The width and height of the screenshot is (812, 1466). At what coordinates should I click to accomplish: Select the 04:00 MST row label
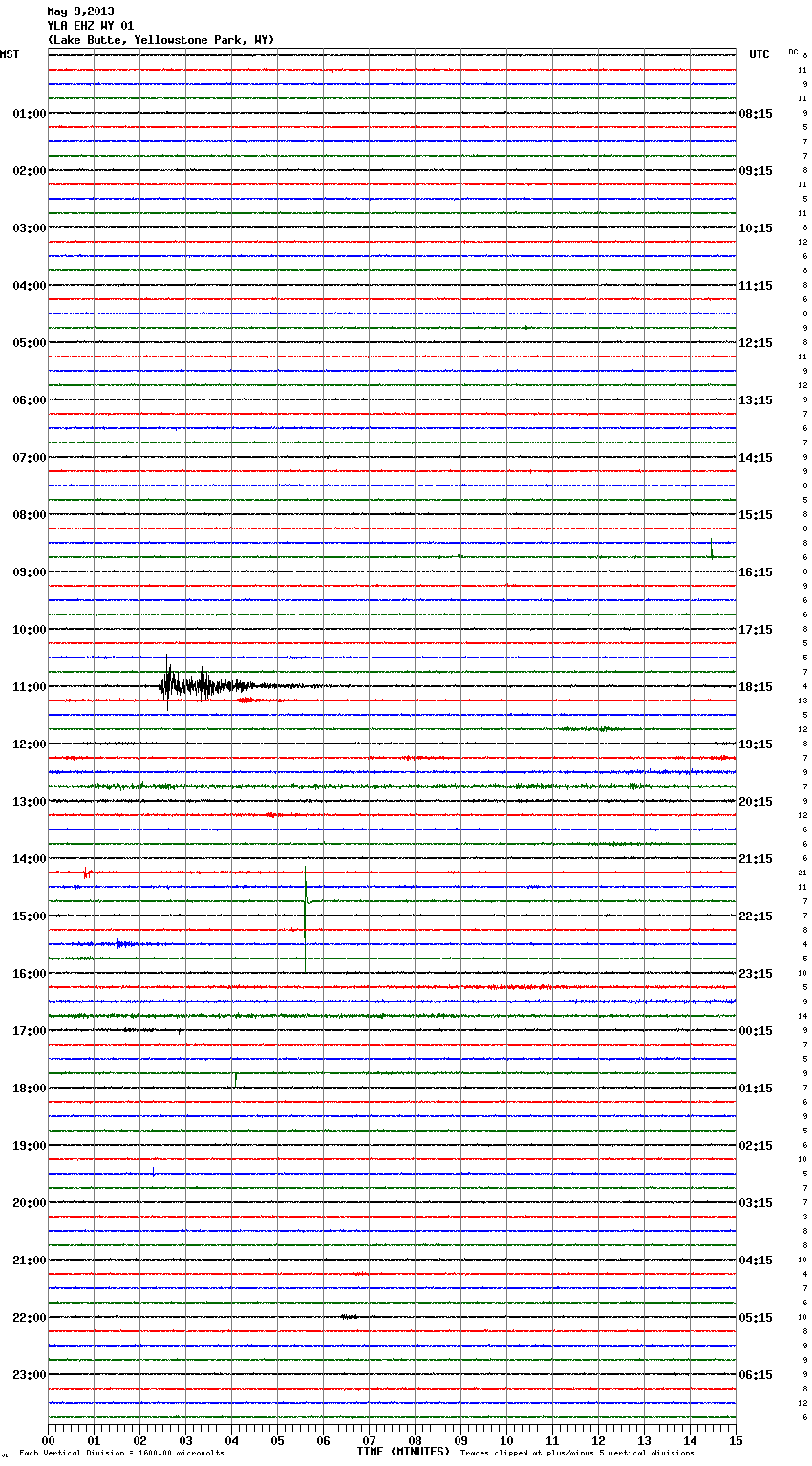coord(30,286)
